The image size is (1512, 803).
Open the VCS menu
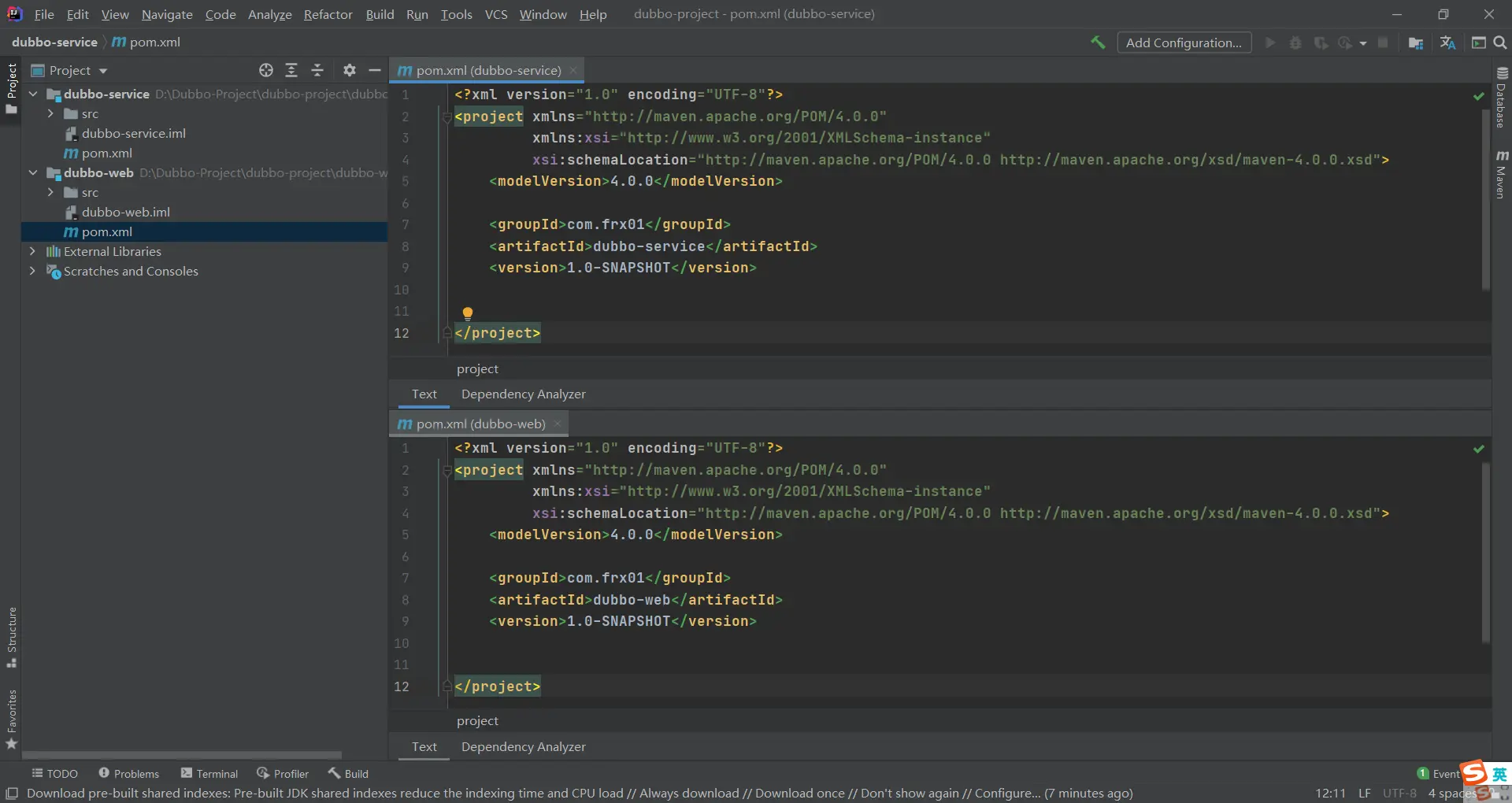click(496, 14)
